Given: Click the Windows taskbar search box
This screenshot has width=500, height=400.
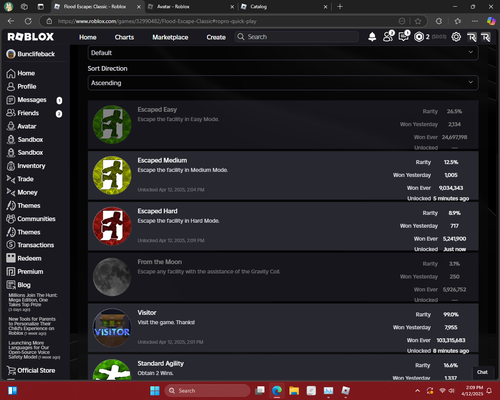Looking at the screenshot, I should (207, 391).
